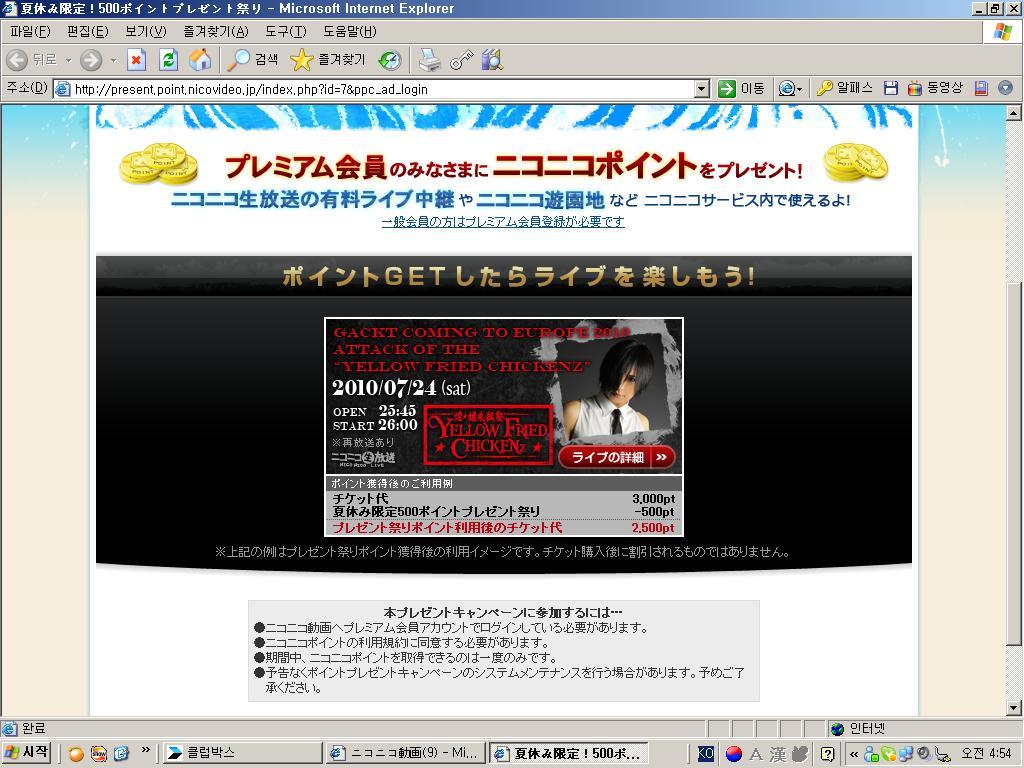Click the key icon in IE toolbar

[461, 60]
